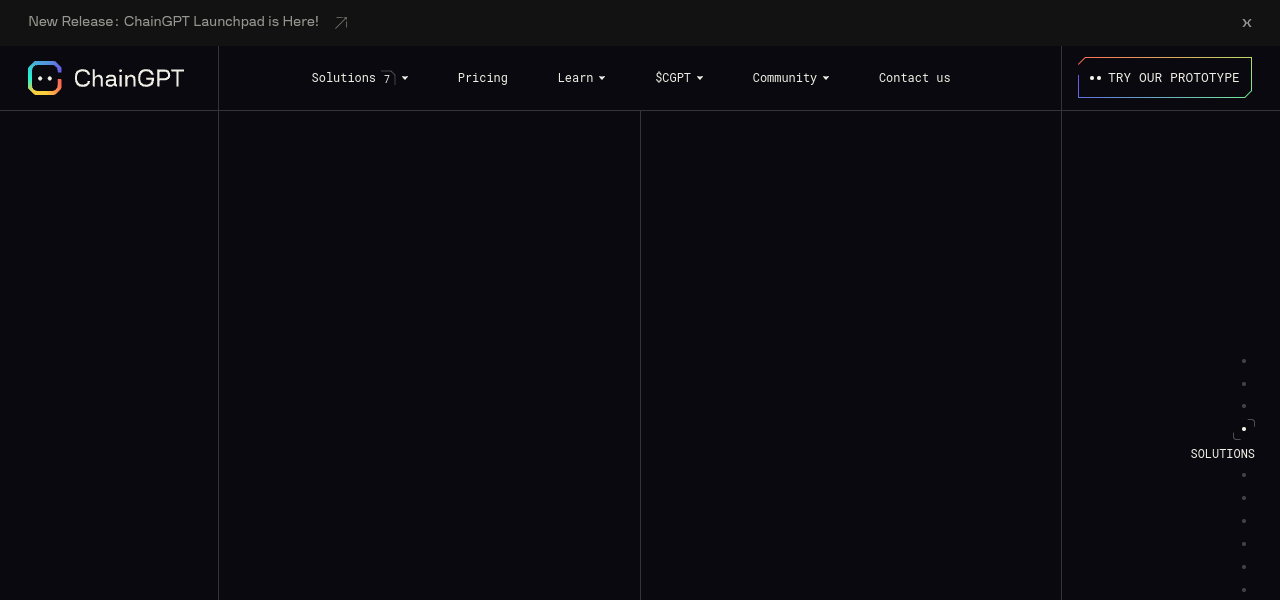
Task: Select the second dot from top in side navigation
Action: [1244, 384]
